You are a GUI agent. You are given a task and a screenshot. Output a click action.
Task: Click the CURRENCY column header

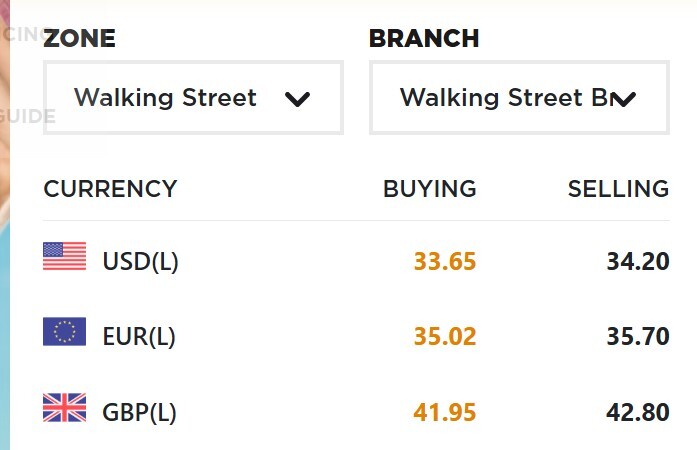pyautogui.click(x=110, y=189)
